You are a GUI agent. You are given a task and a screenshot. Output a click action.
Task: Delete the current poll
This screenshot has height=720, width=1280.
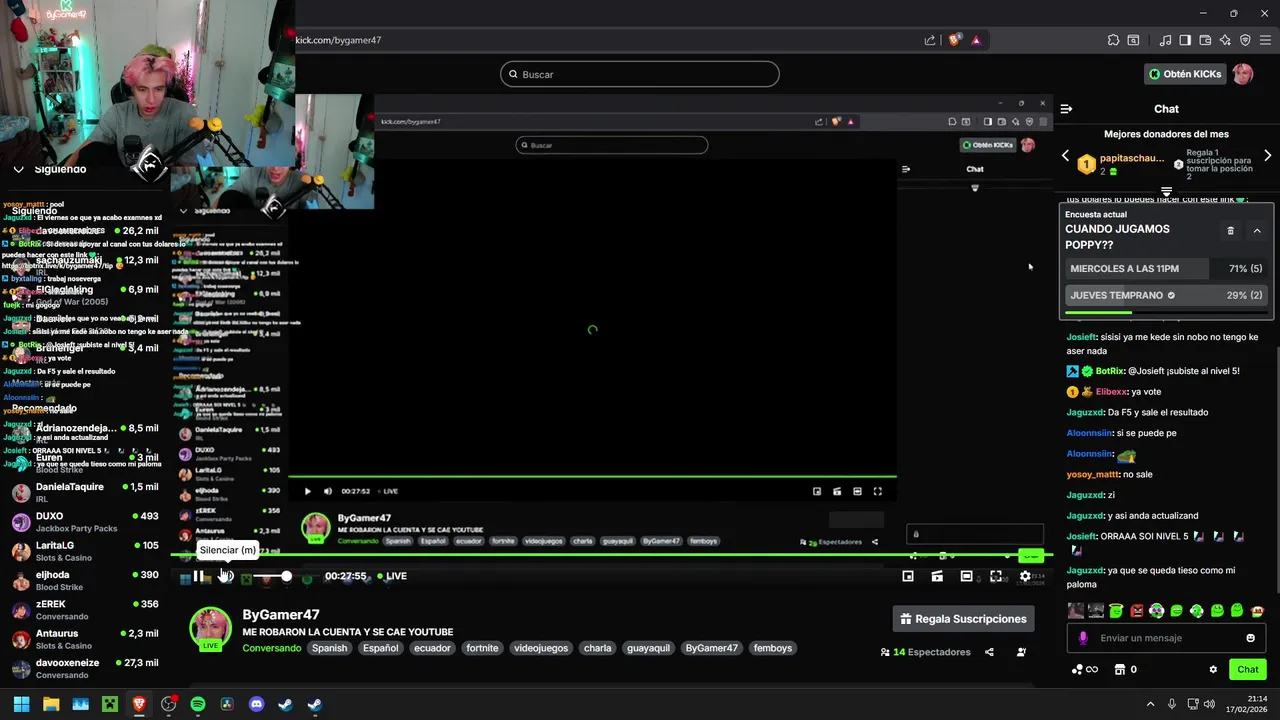[1230, 231]
